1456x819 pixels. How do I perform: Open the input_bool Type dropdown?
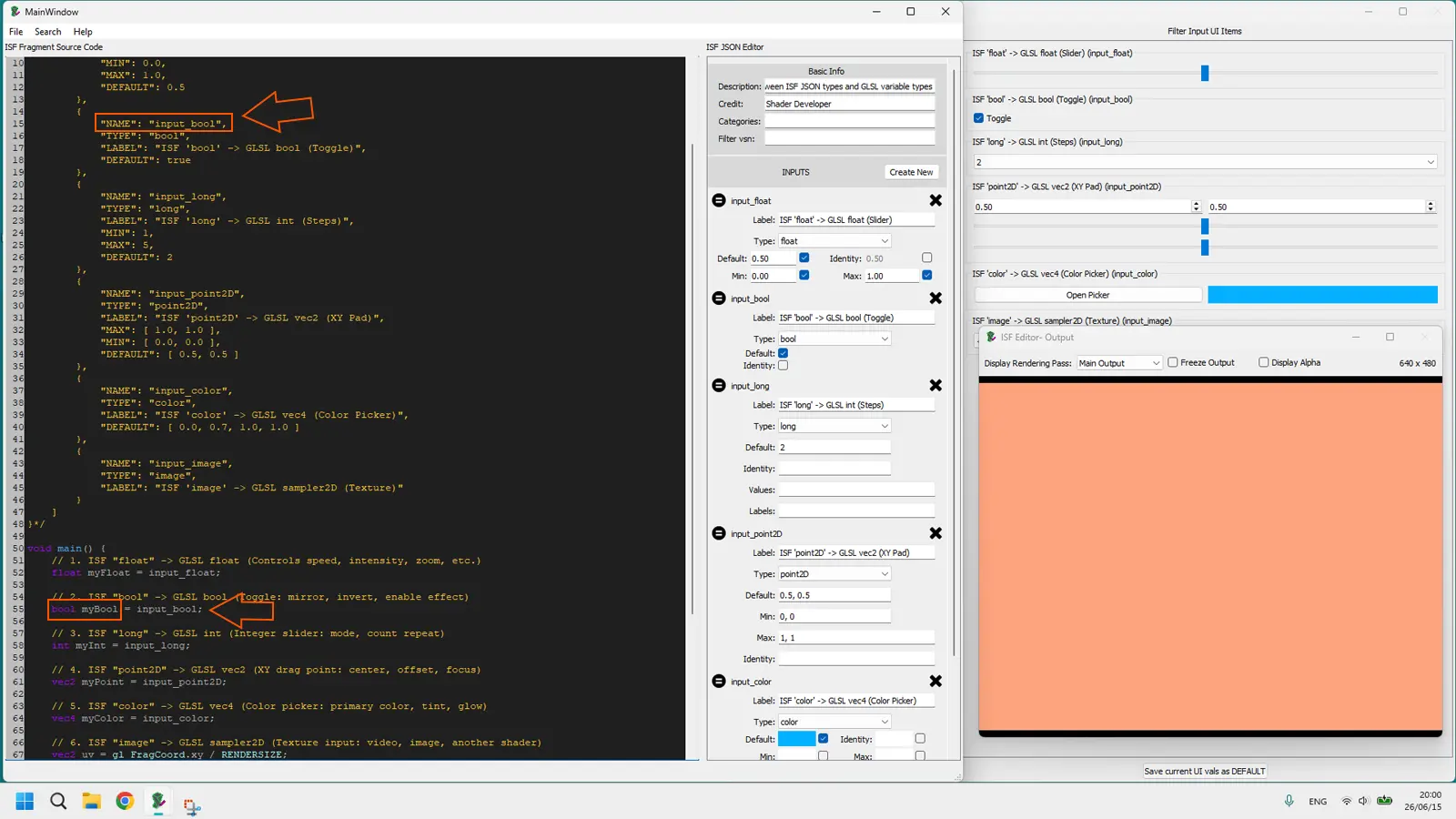834,339
